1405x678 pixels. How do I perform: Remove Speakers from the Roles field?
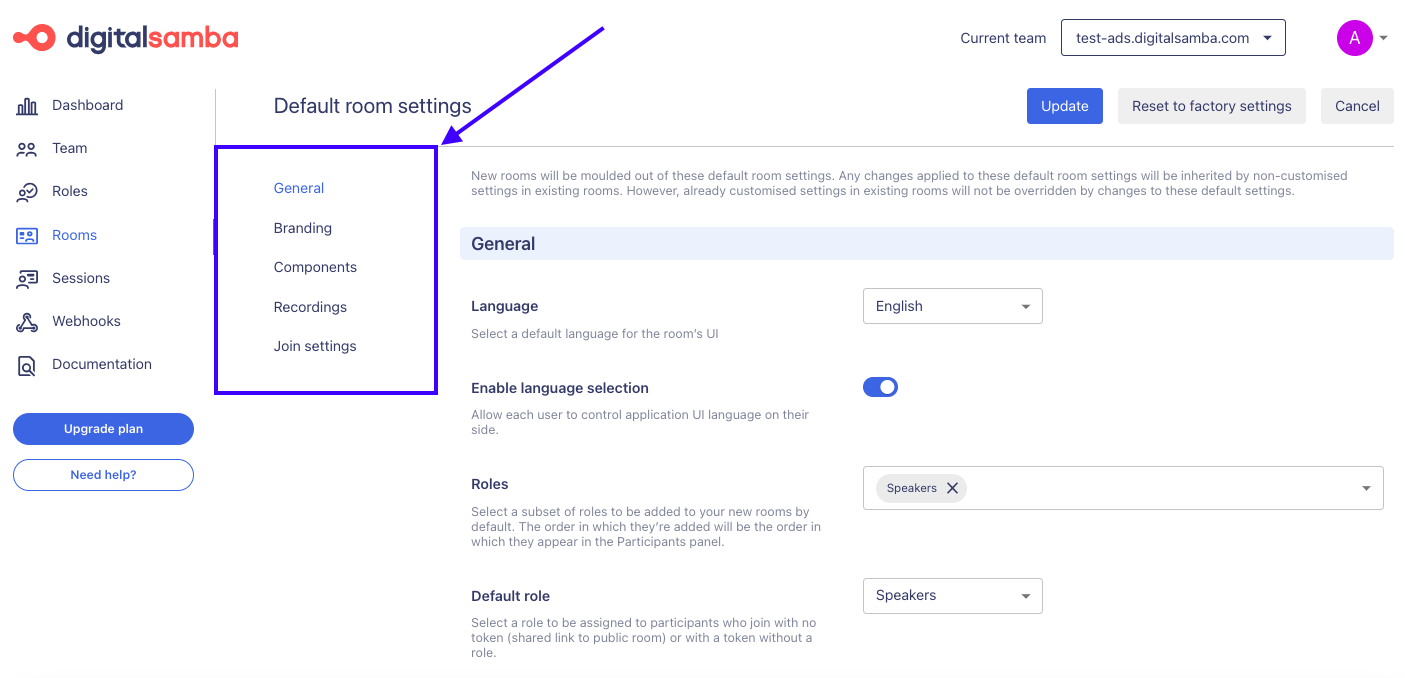tap(952, 488)
